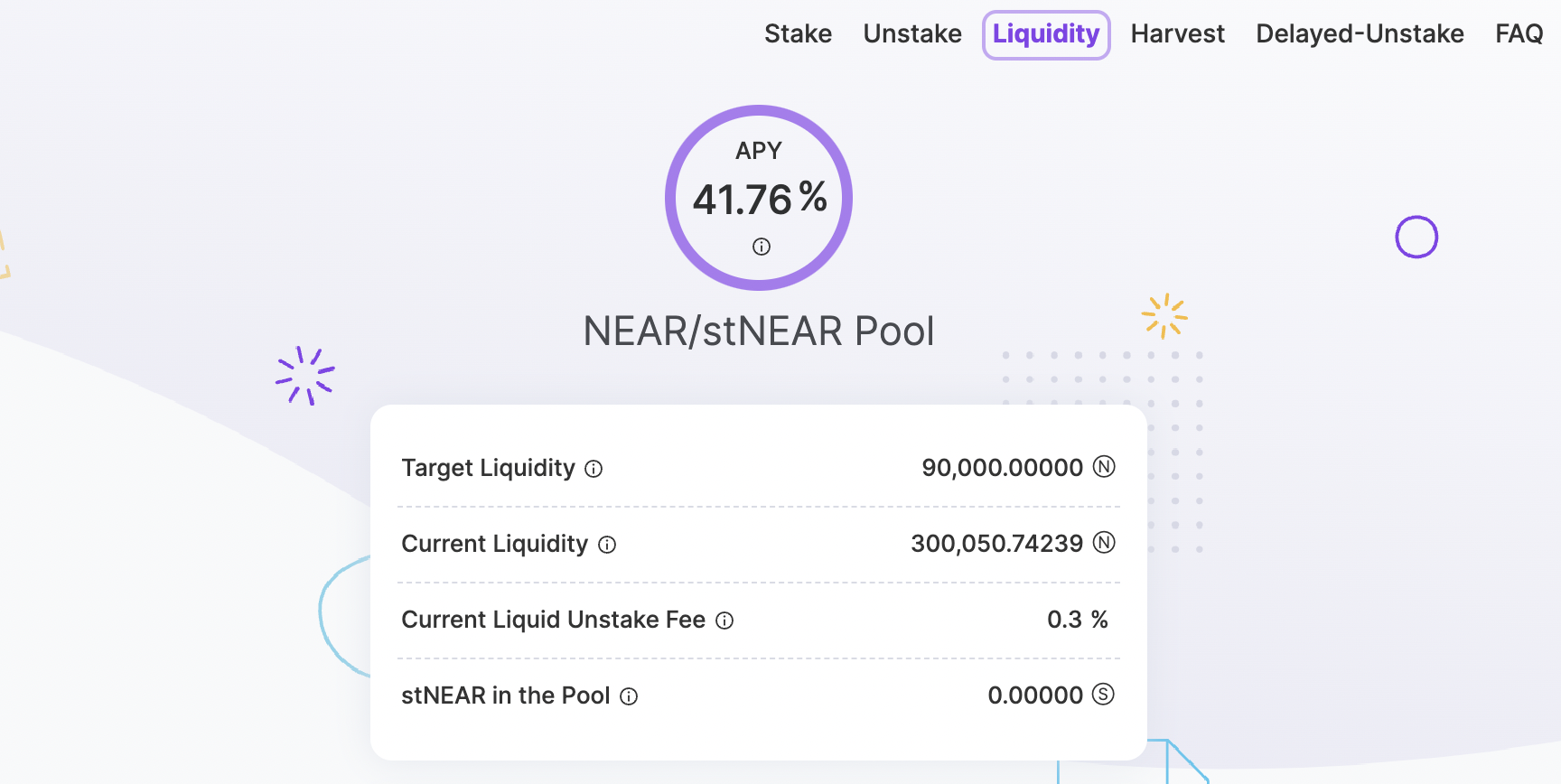Click the 41.76% APY circle
Viewport: 1561px width, 784px height.
[x=759, y=198]
